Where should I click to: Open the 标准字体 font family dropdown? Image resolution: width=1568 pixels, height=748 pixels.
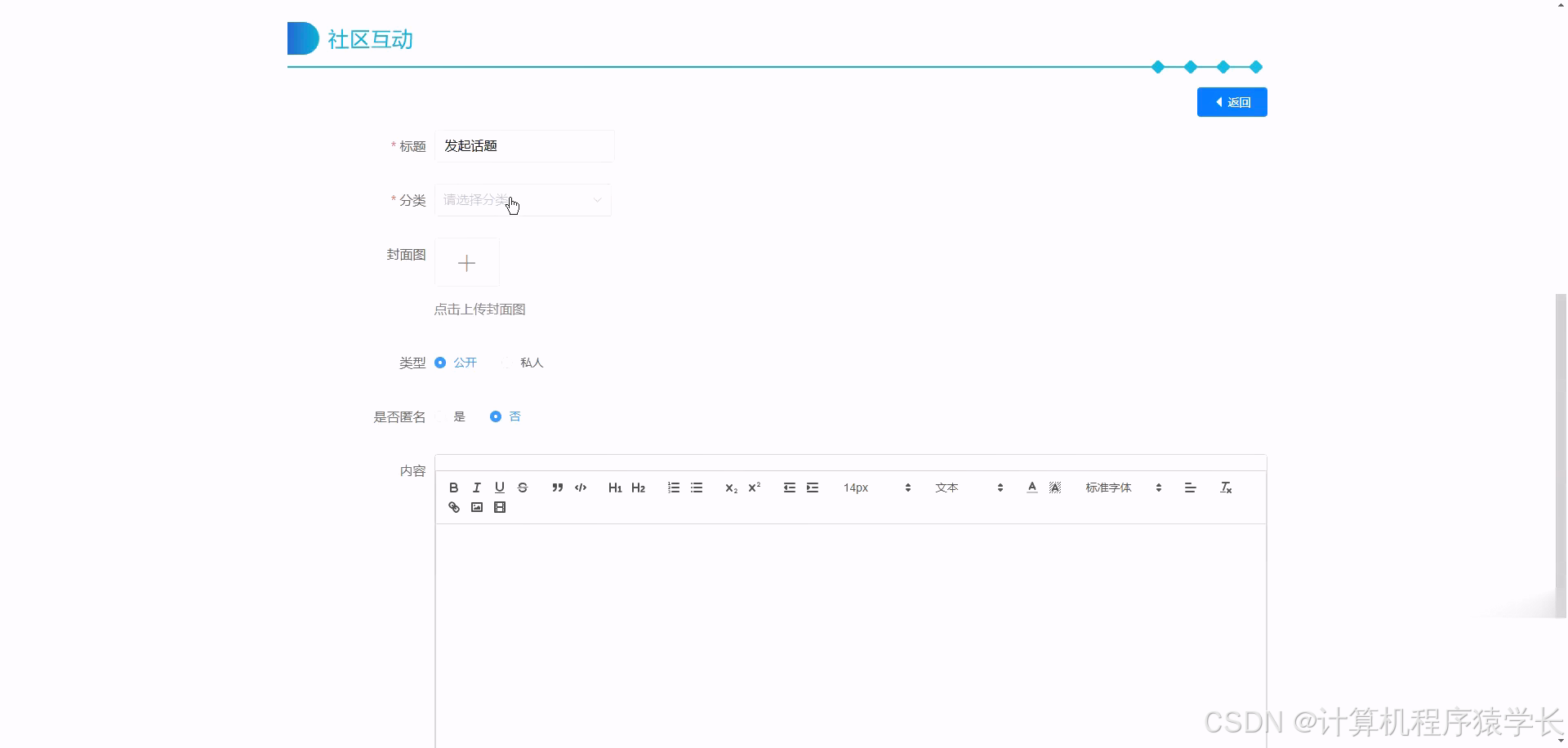point(1123,488)
